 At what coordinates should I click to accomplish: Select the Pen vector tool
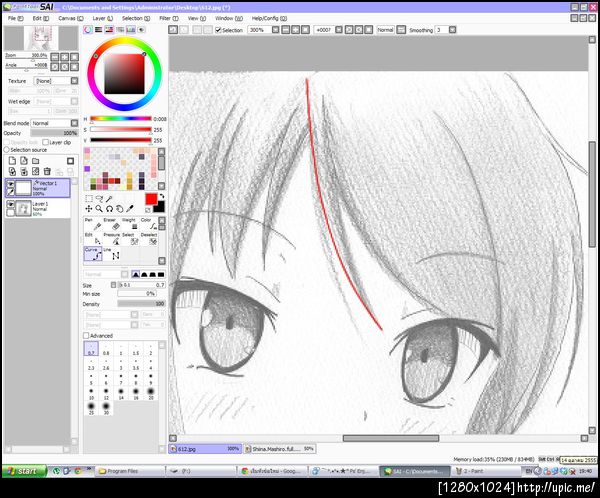(x=93, y=224)
